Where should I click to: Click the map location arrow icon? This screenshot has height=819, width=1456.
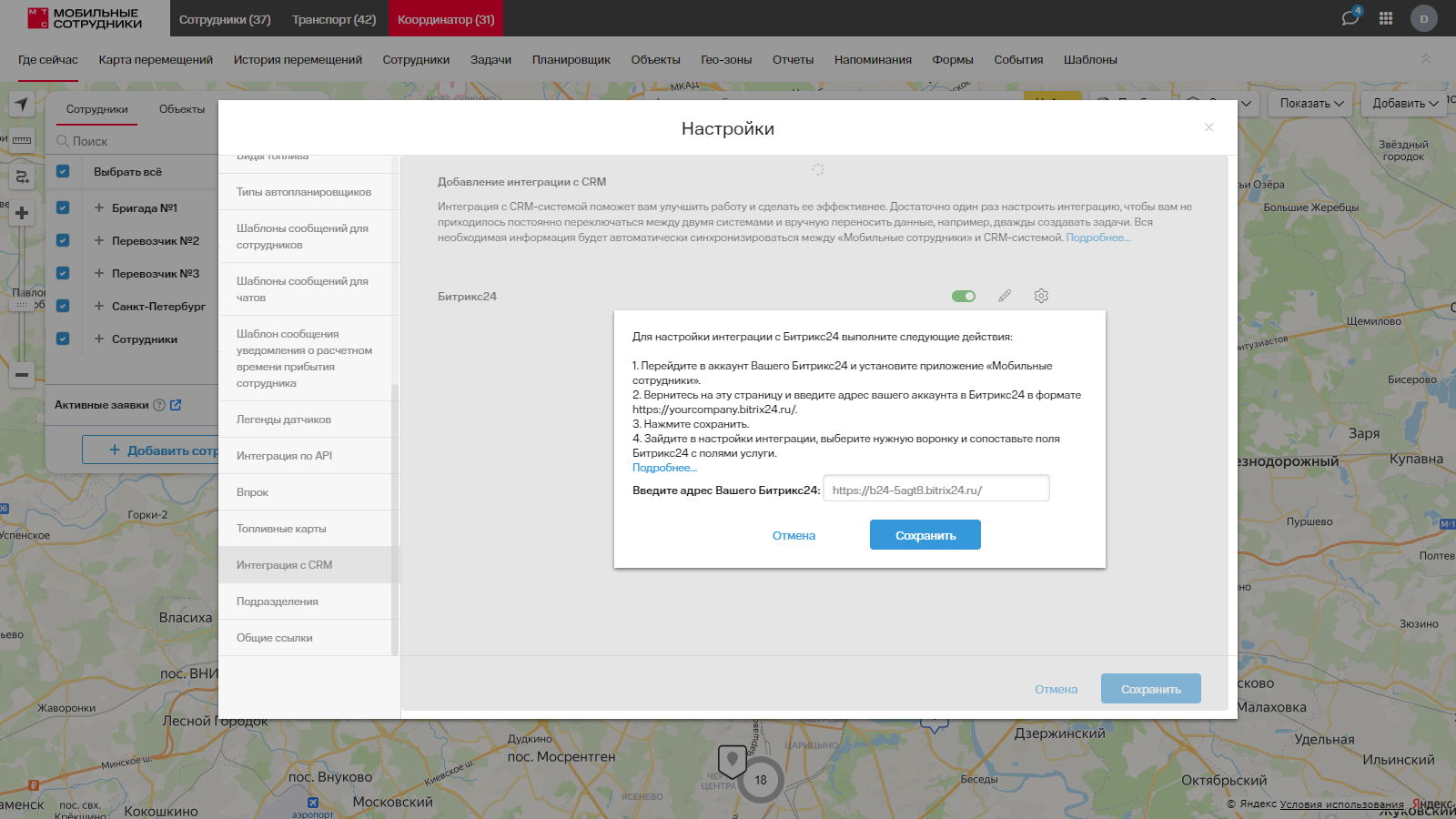click(x=22, y=104)
